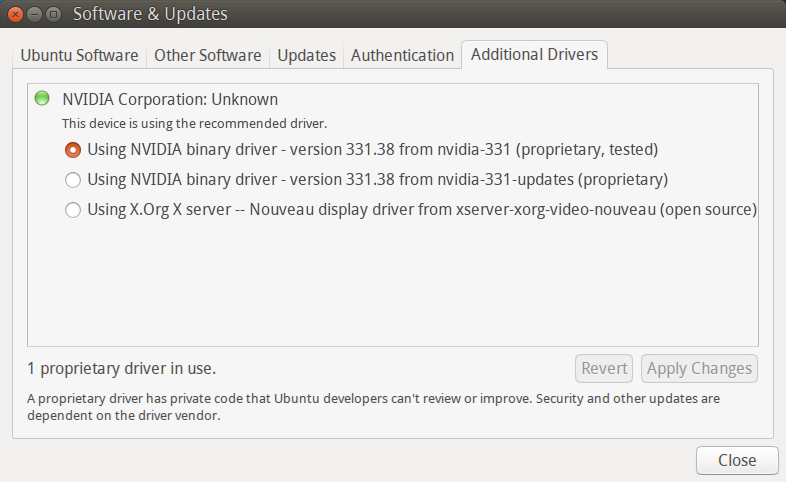Maximize the Software & Updates window
The image size is (786, 482).
53,14
